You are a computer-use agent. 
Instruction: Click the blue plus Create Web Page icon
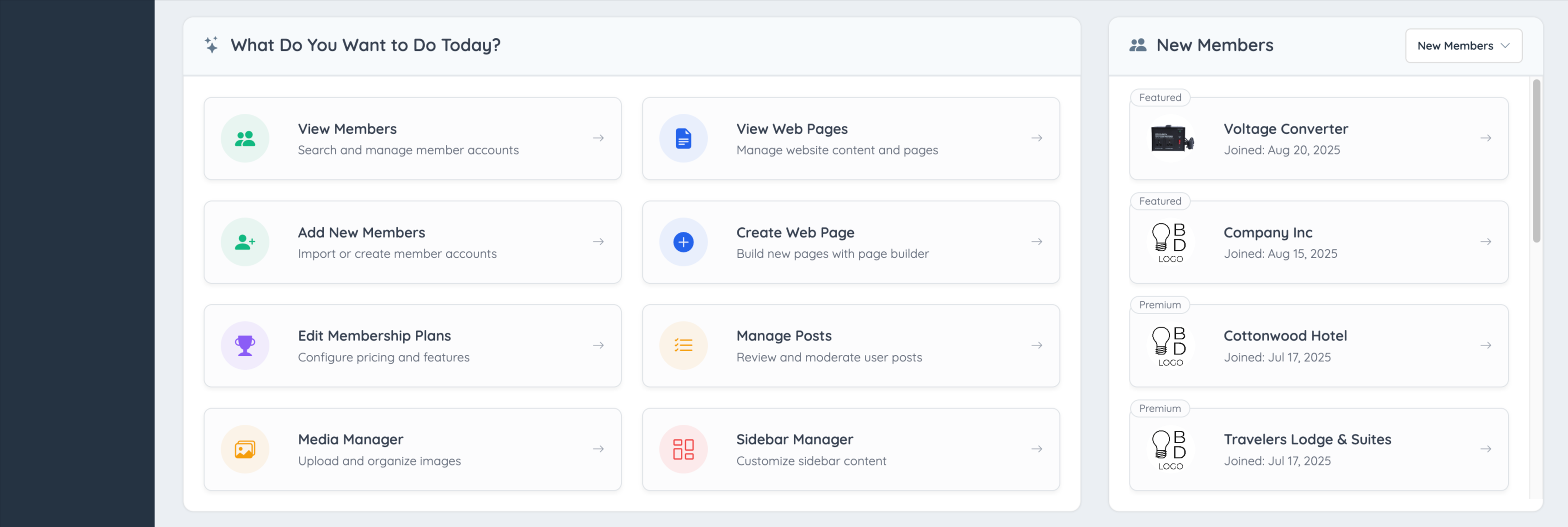tap(683, 242)
